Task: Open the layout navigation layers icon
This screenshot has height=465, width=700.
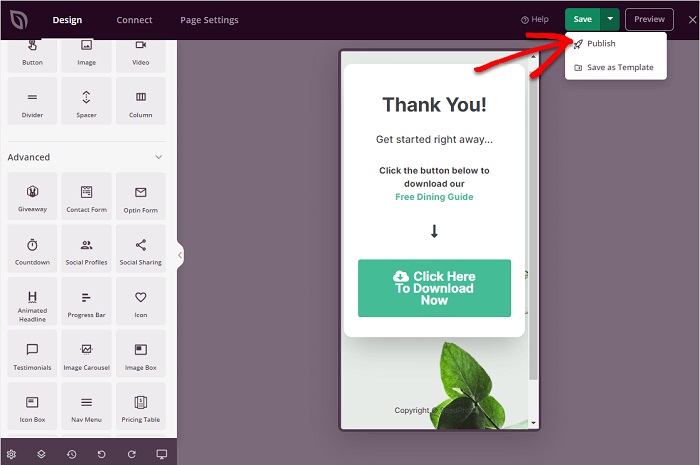Action: click(x=41, y=454)
